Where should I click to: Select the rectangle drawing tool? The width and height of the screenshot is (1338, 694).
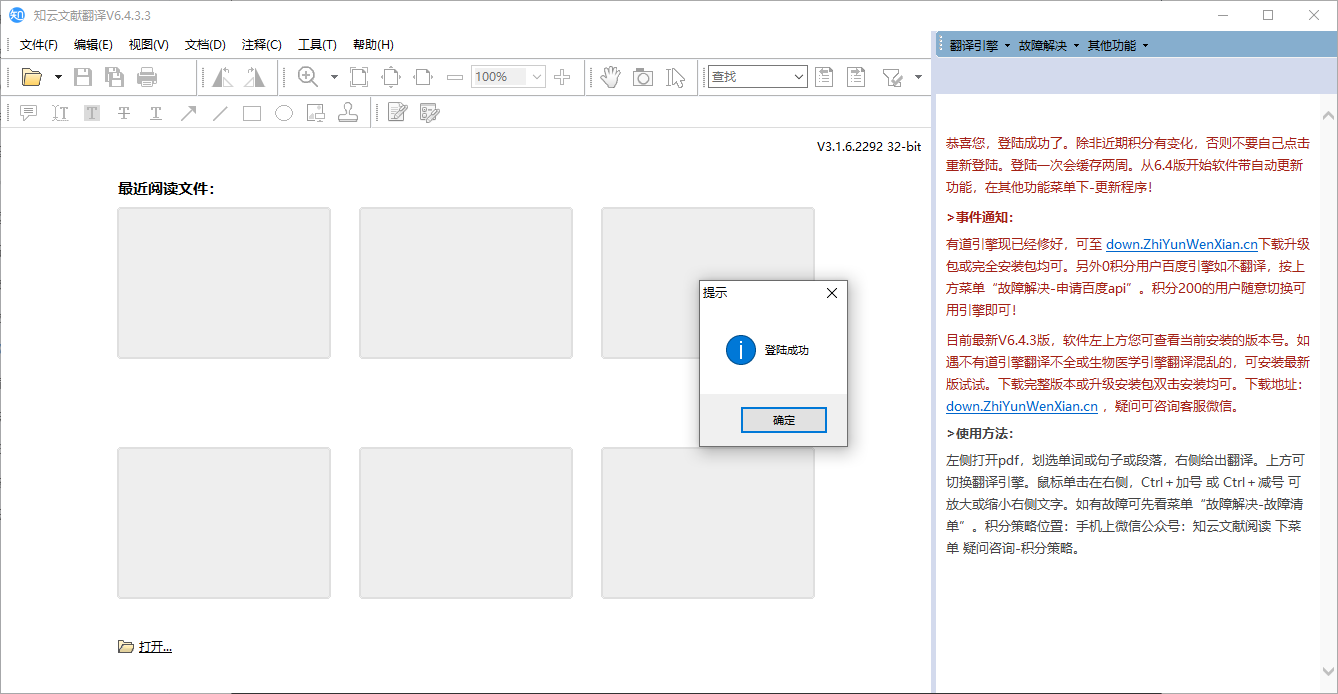[252, 113]
